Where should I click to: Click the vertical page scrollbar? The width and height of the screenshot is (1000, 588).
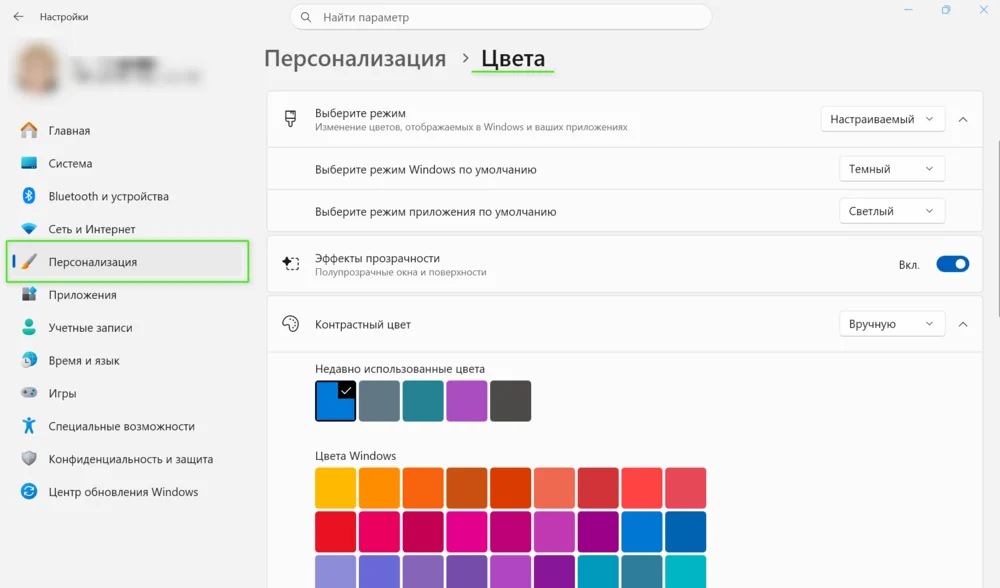[x=997, y=228]
